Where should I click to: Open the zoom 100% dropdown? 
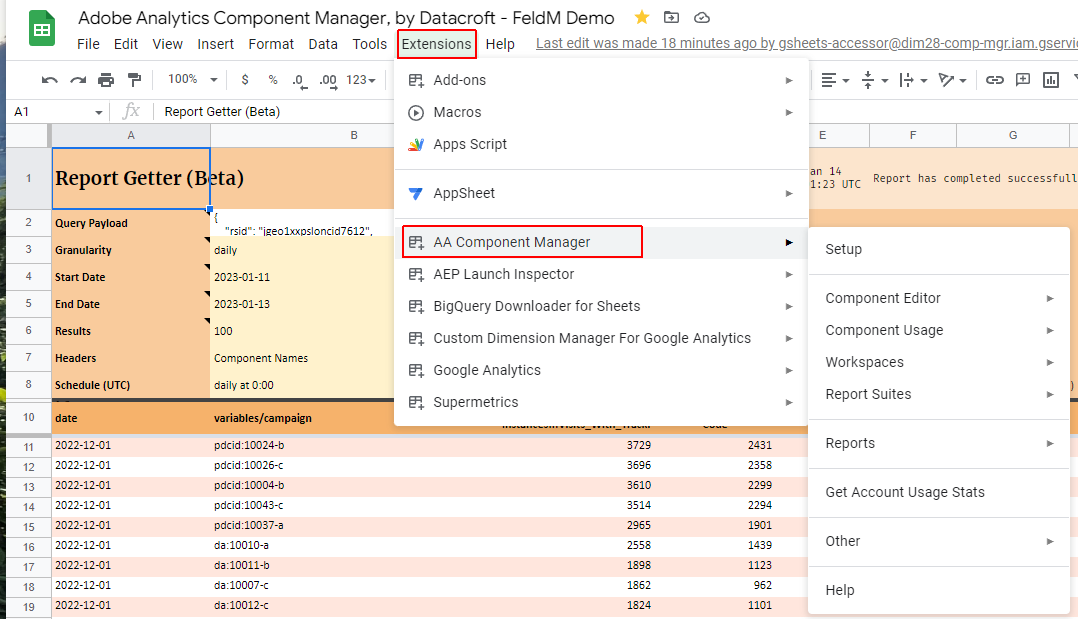(x=192, y=80)
